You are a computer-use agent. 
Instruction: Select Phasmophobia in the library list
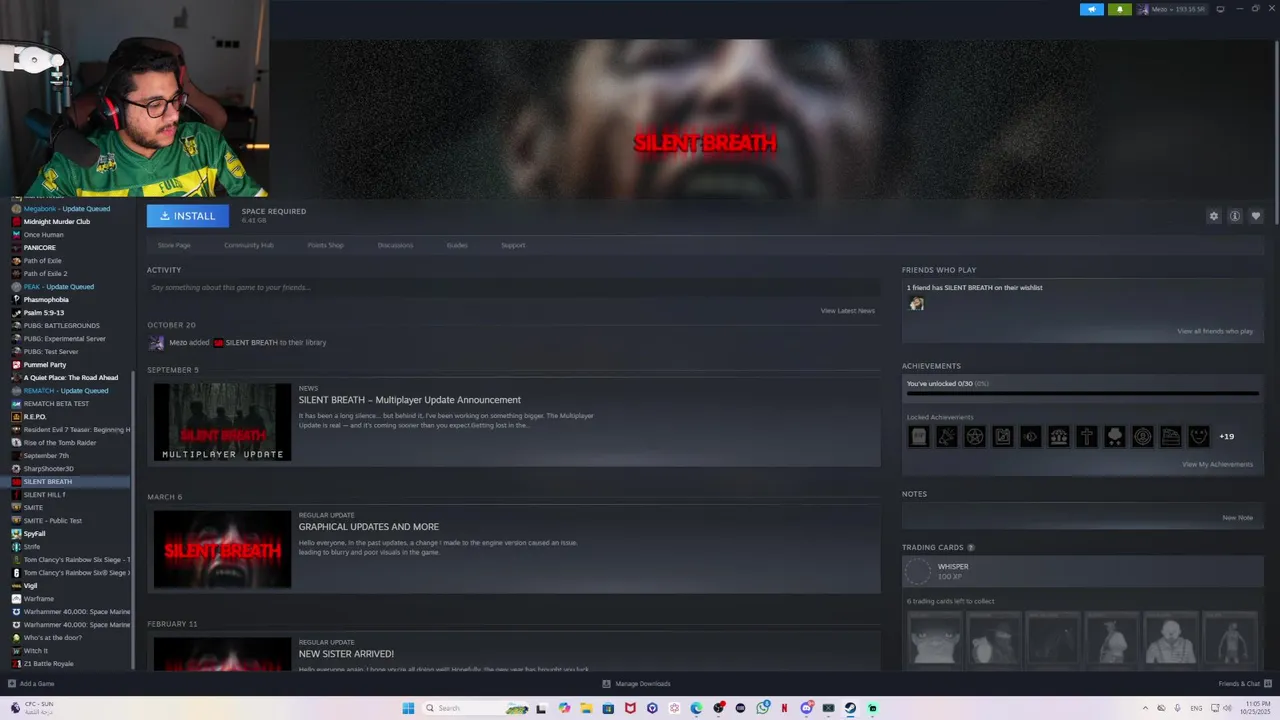[46, 300]
